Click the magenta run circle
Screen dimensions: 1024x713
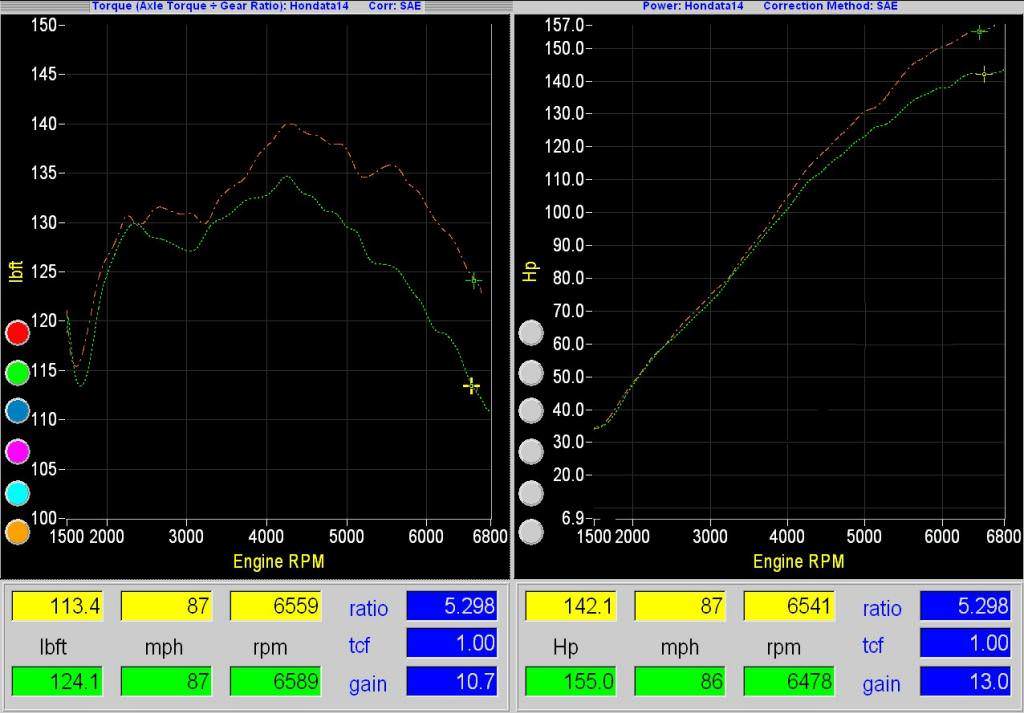(x=18, y=452)
